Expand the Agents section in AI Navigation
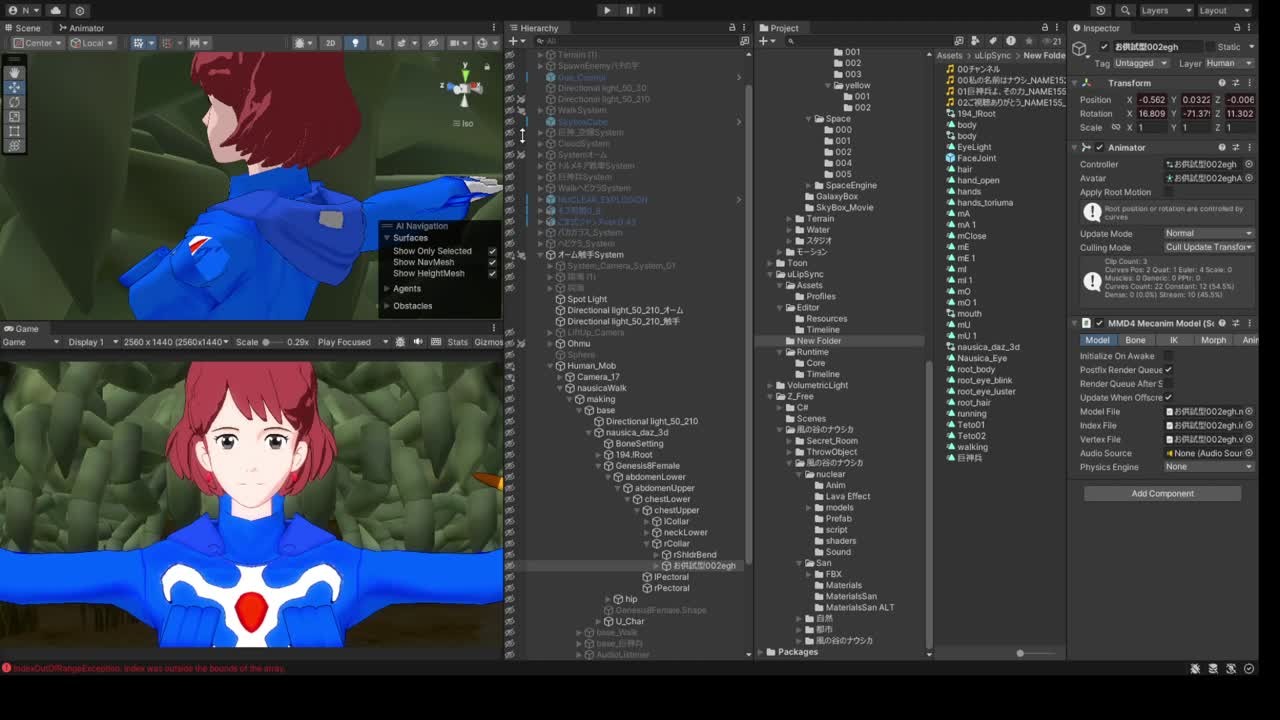The width and height of the screenshot is (1280, 720). click(406, 289)
